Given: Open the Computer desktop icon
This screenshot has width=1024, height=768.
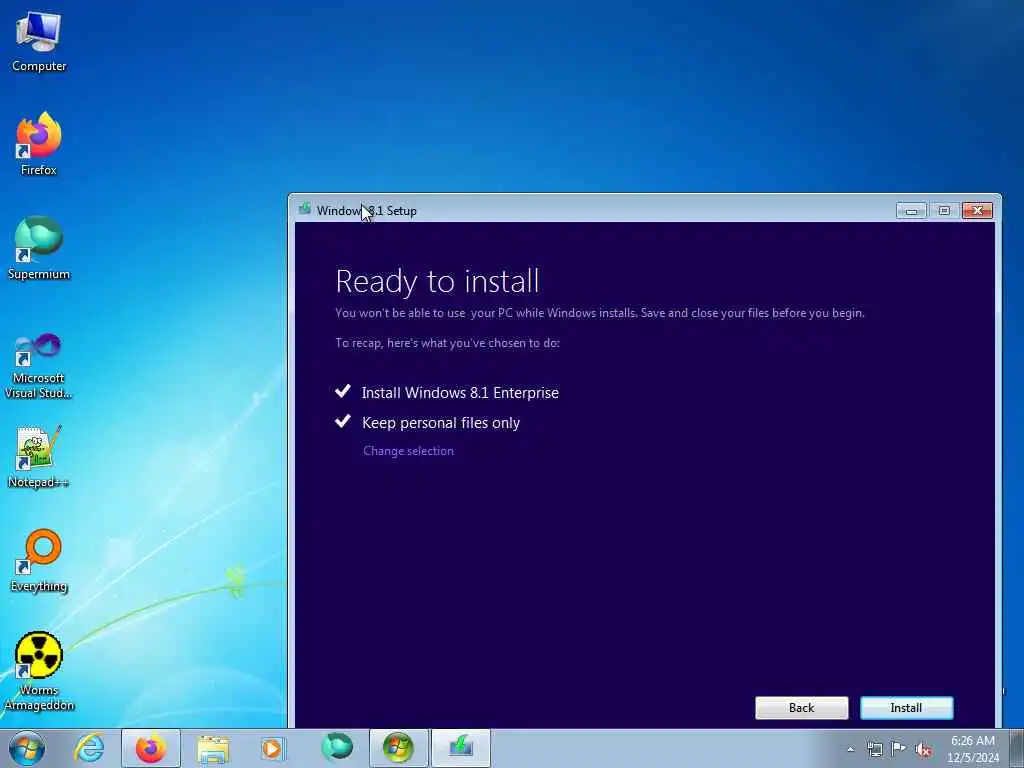Looking at the screenshot, I should [x=39, y=42].
